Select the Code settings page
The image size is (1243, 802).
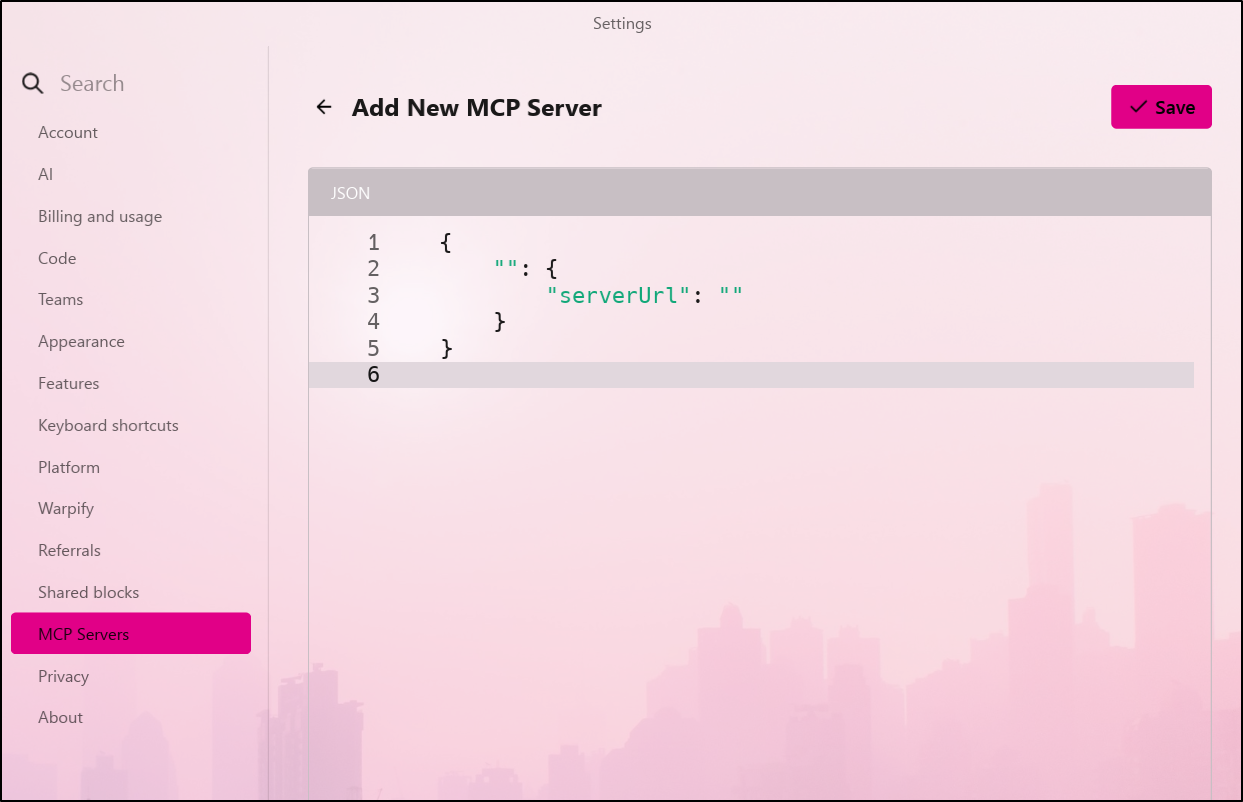coord(57,259)
